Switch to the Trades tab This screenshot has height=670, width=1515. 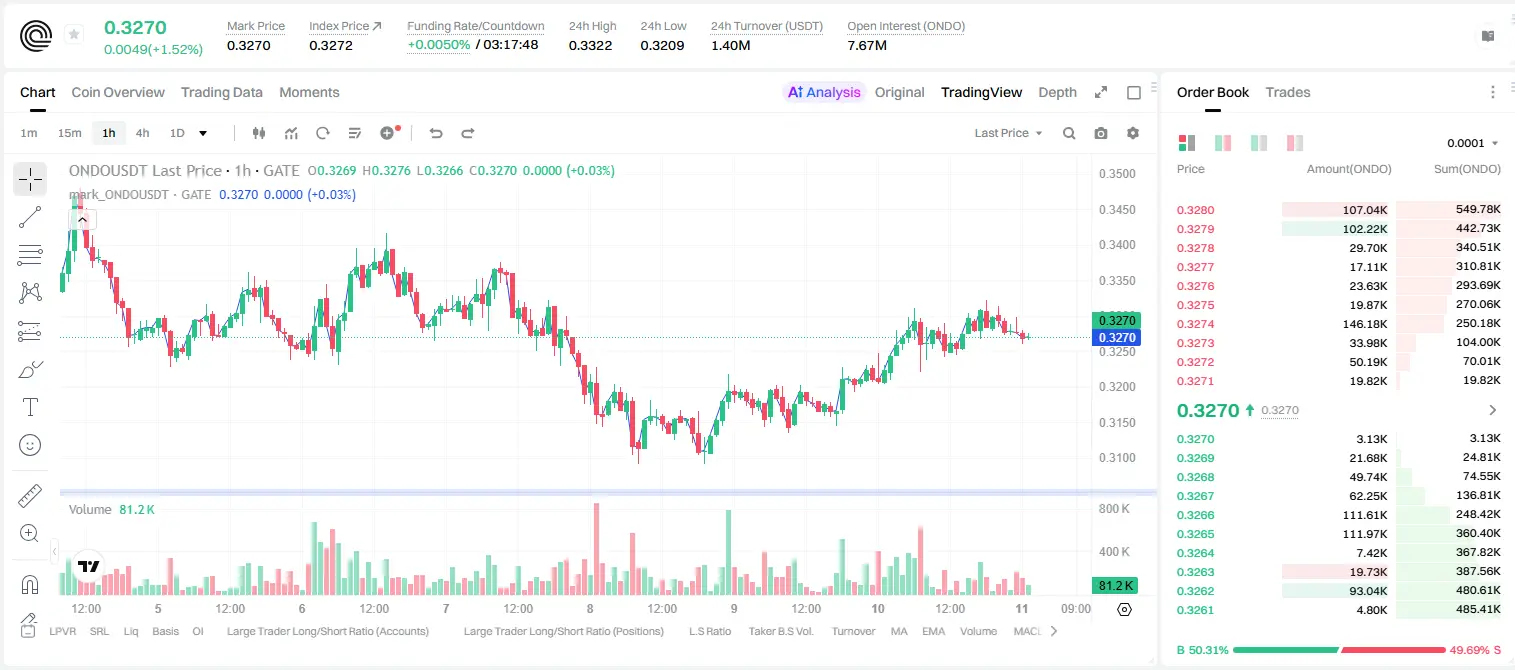[x=1288, y=92]
